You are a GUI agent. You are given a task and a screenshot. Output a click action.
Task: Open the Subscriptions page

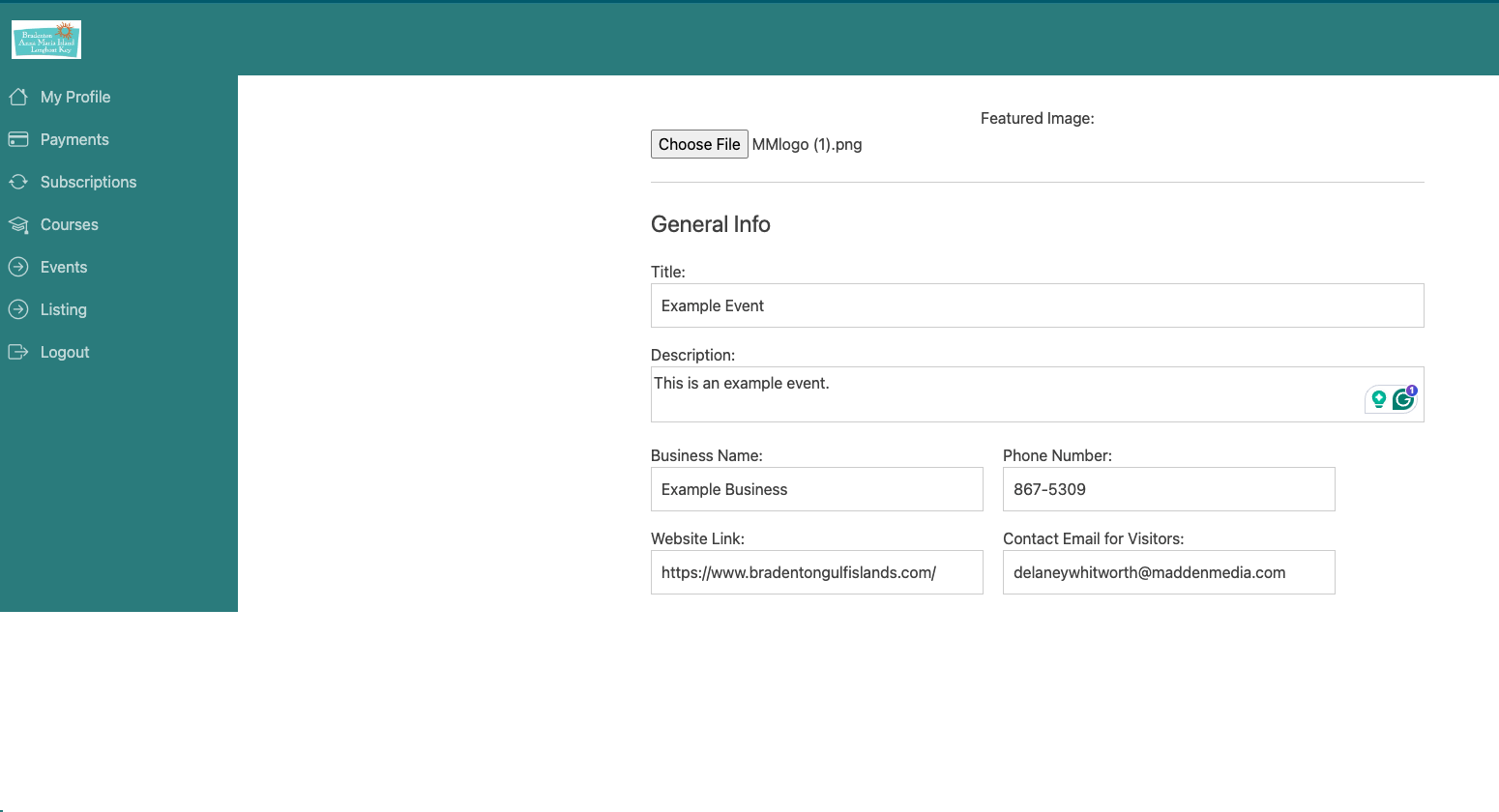click(x=88, y=182)
